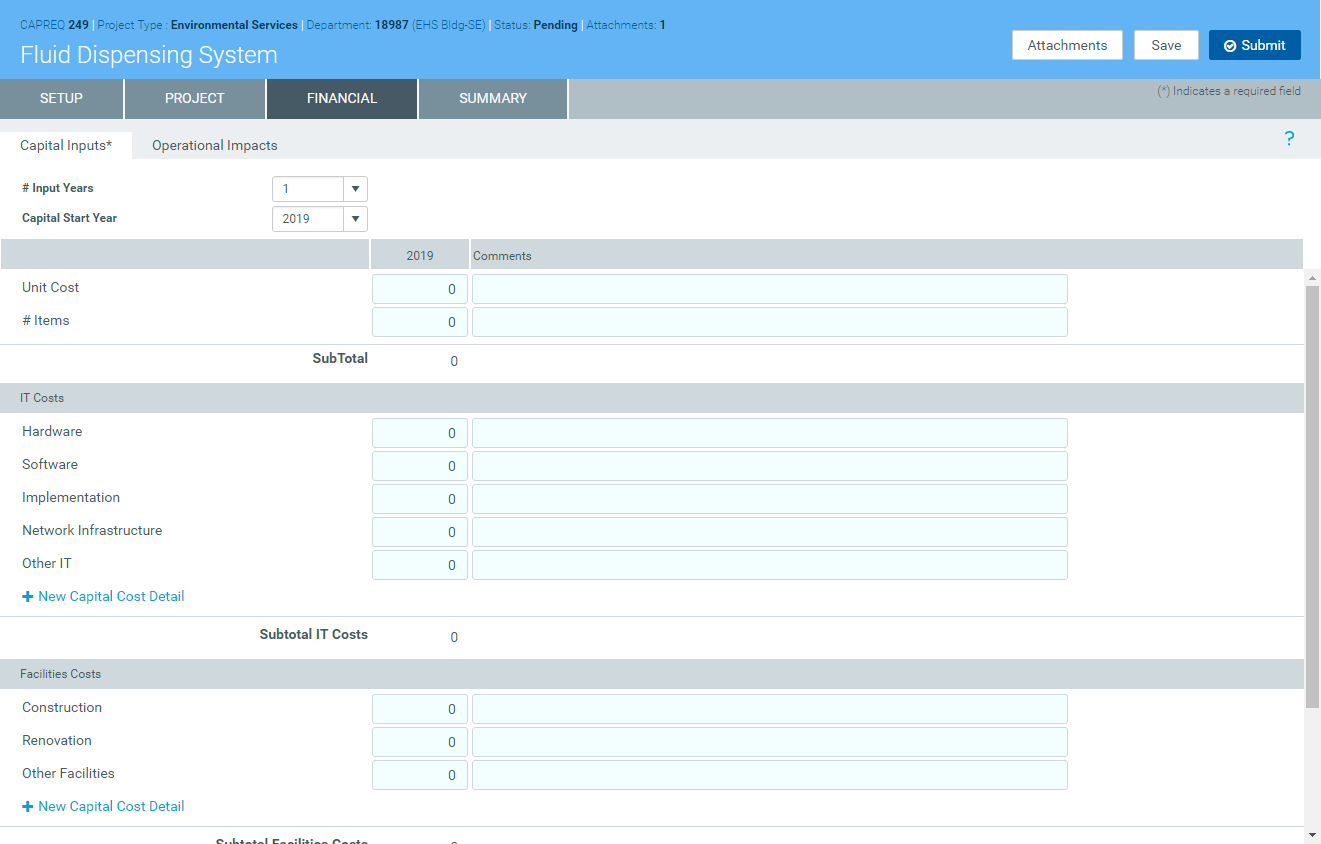This screenshot has width=1321, height=844.
Task: Expand the Capital Start Year dropdown
Action: (355, 219)
